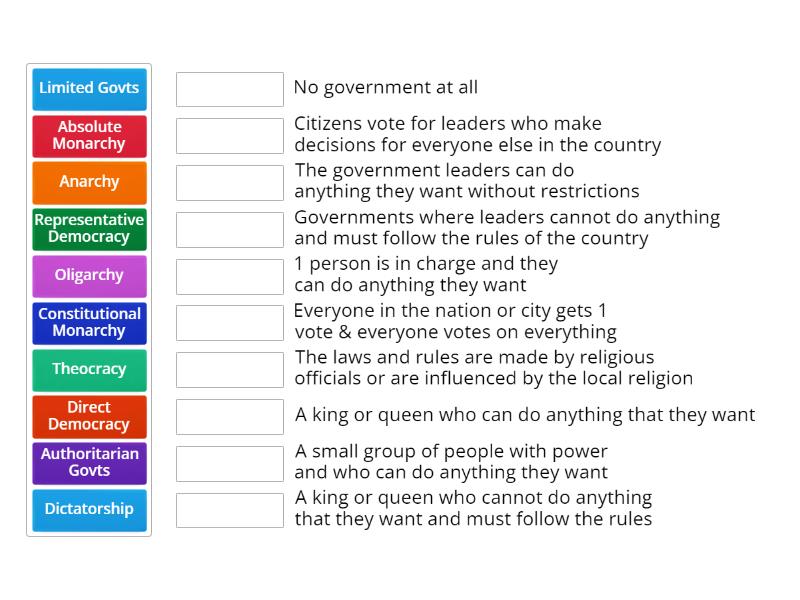
Task: Select the Constitutional Monarchy tile
Action: pyautogui.click(x=88, y=323)
